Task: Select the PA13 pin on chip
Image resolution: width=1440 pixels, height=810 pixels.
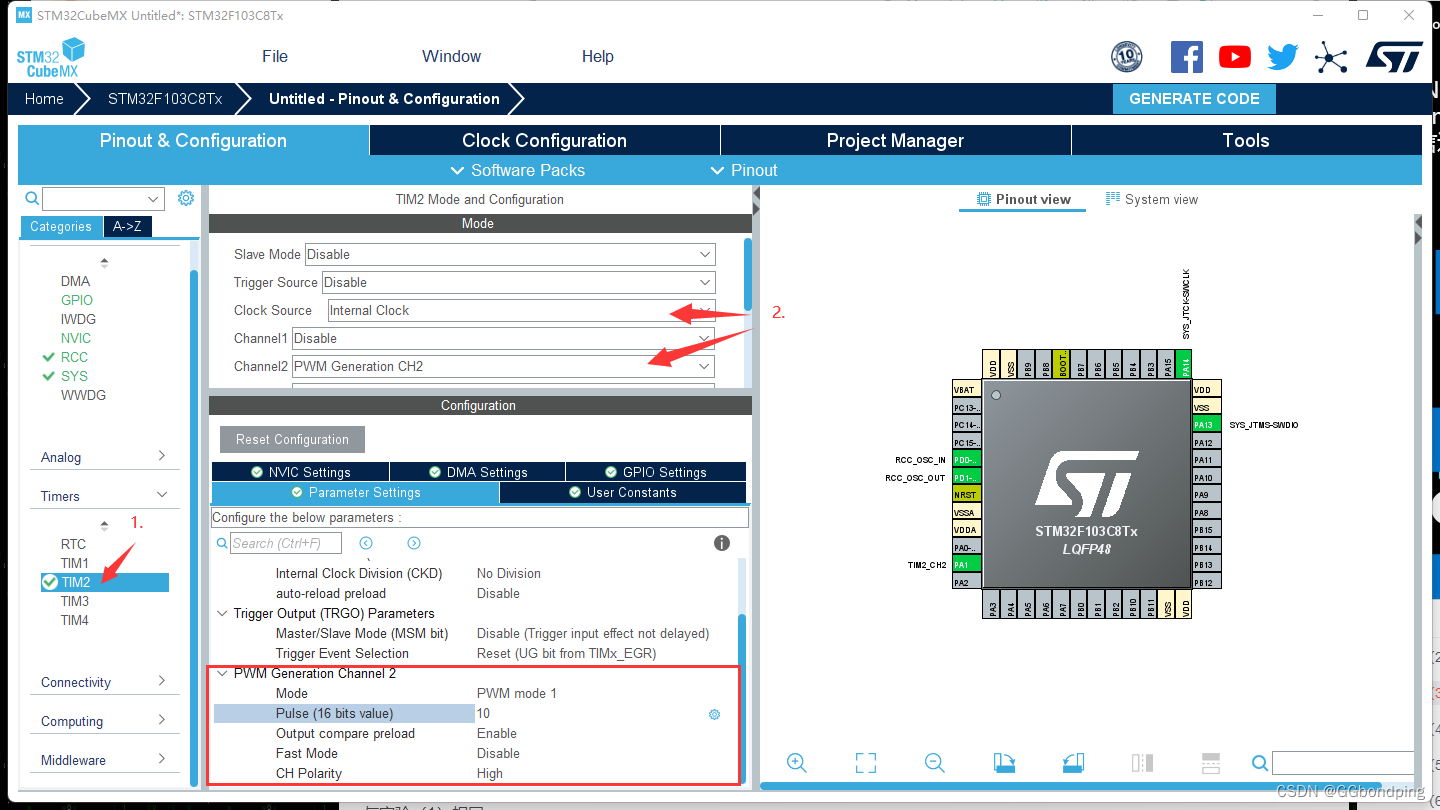Action: point(1207,425)
